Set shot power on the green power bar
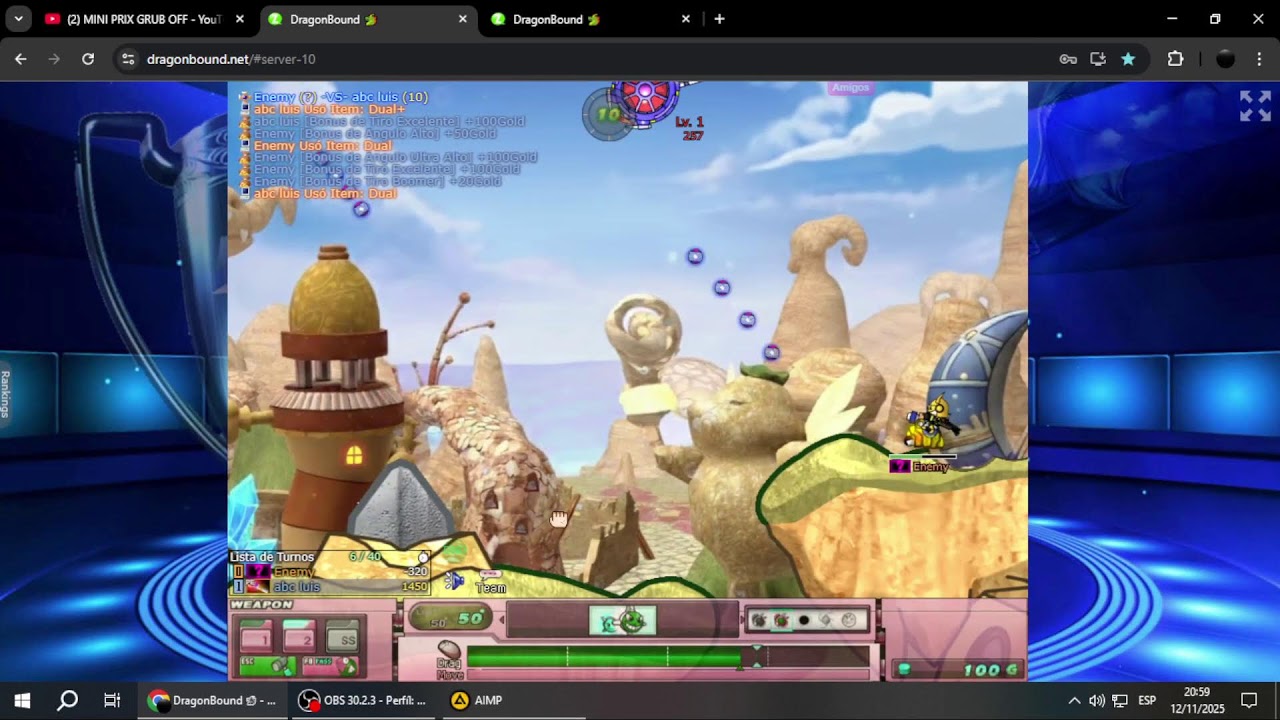Viewport: 1280px width, 720px height. coord(668,657)
